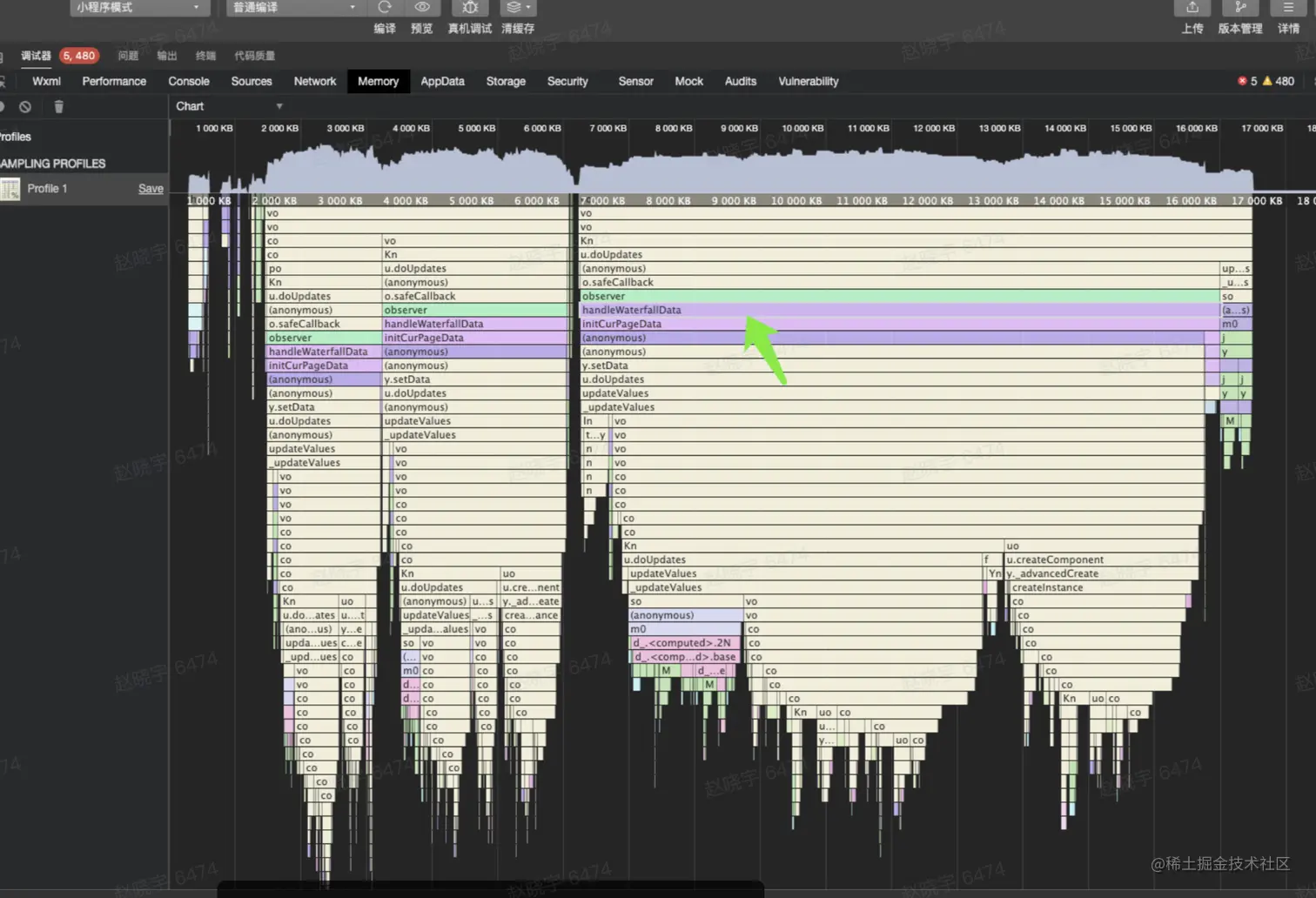
Task: Click the createInstance flame bar
Action: coord(1099,587)
